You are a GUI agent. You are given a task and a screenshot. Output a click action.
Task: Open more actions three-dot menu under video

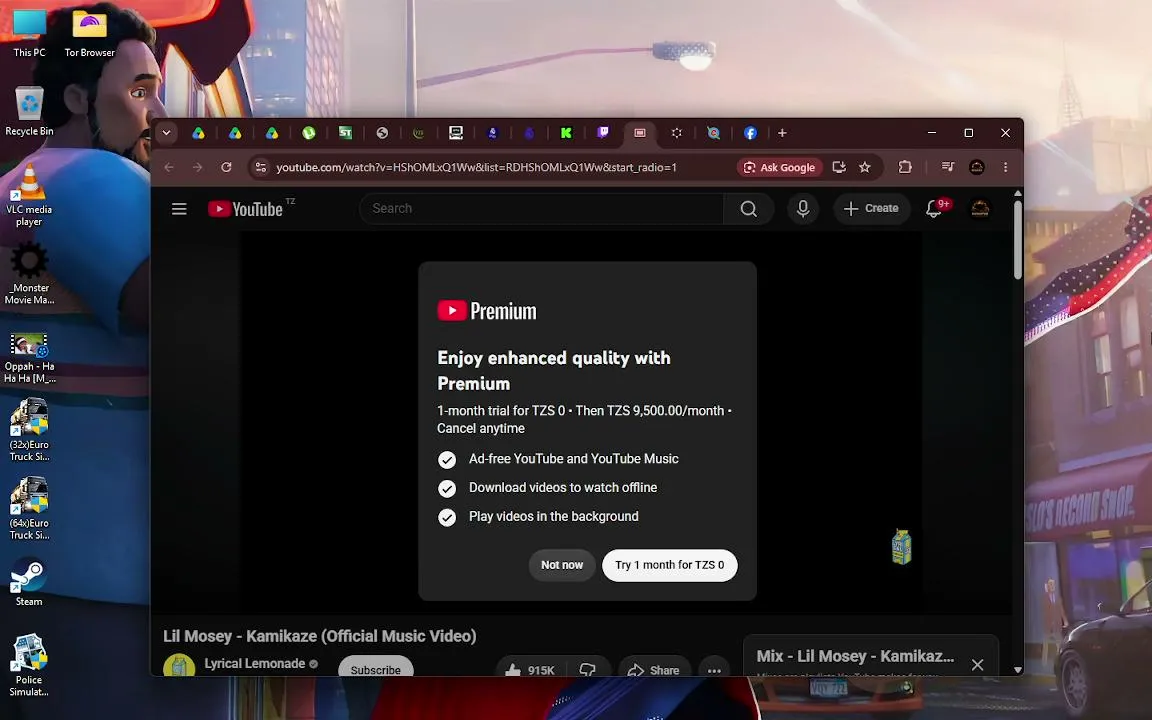pyautogui.click(x=713, y=669)
